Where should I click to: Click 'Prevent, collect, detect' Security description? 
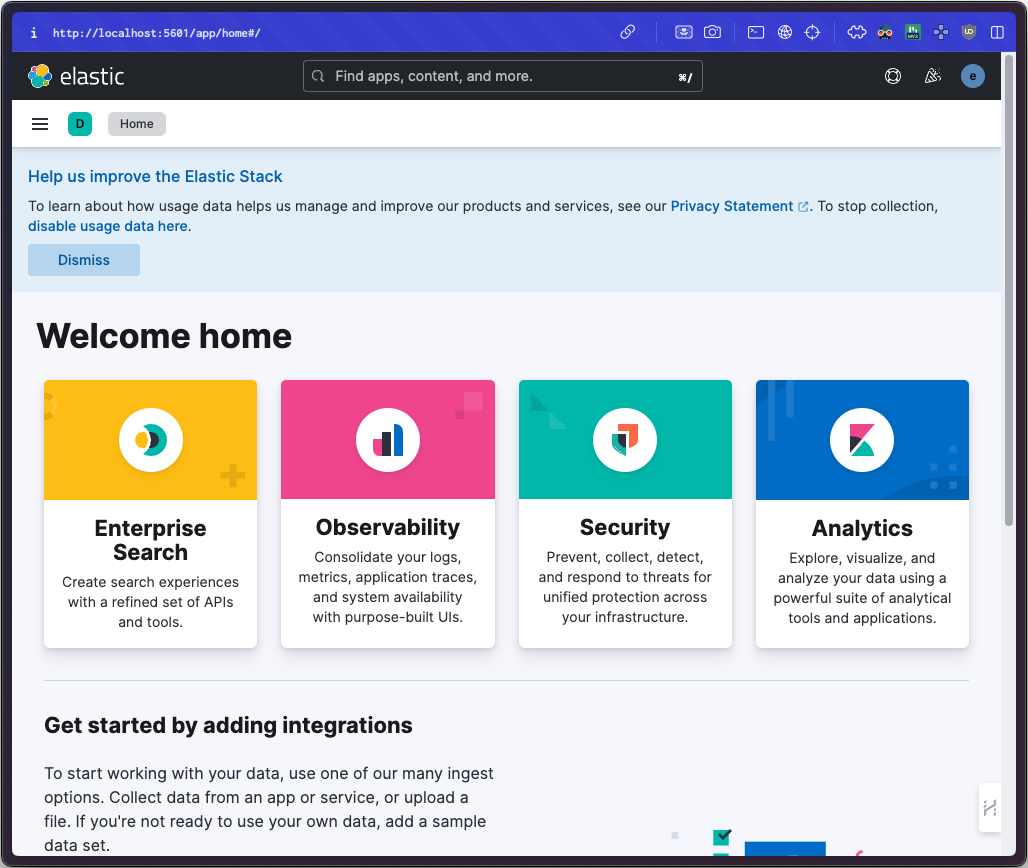click(x=625, y=587)
